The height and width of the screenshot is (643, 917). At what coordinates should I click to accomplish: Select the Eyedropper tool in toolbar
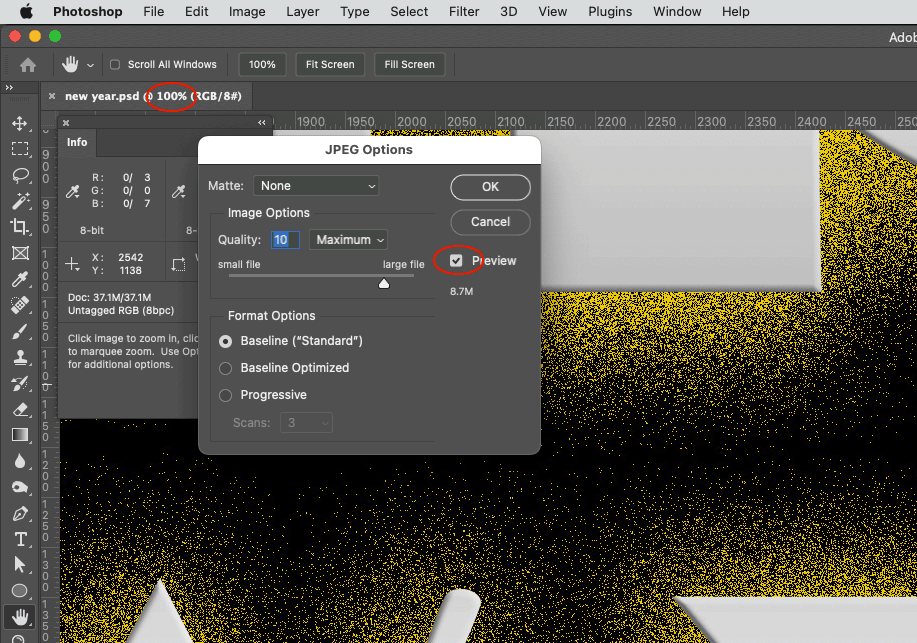[x=20, y=279]
